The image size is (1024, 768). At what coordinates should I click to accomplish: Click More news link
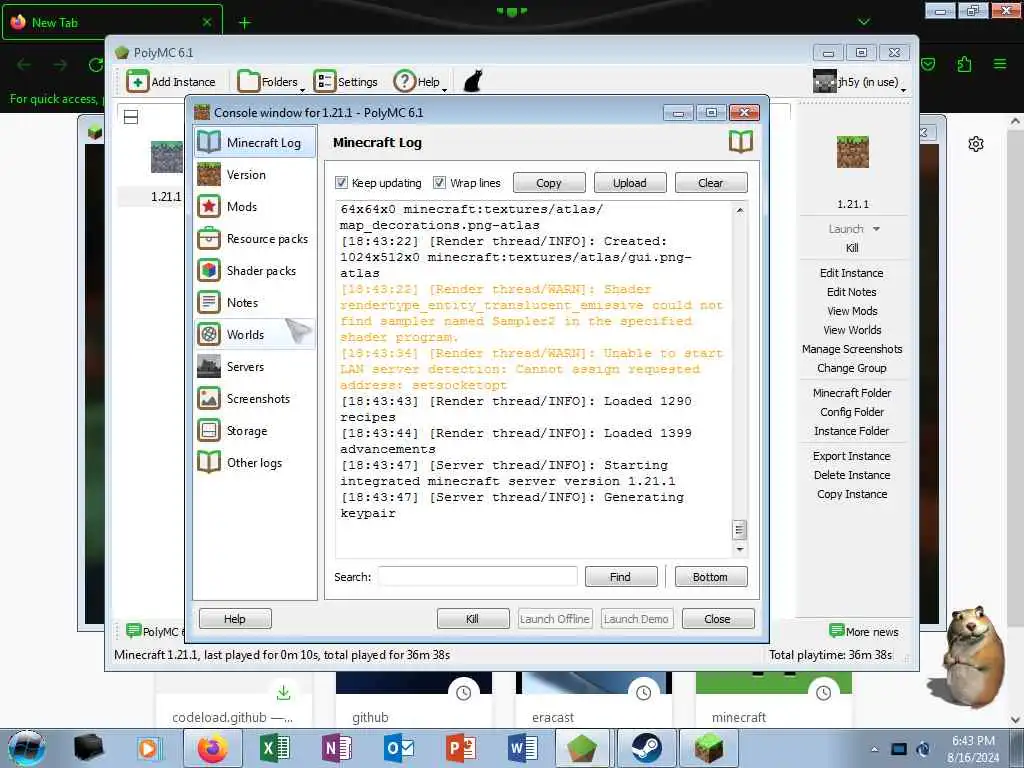864,632
